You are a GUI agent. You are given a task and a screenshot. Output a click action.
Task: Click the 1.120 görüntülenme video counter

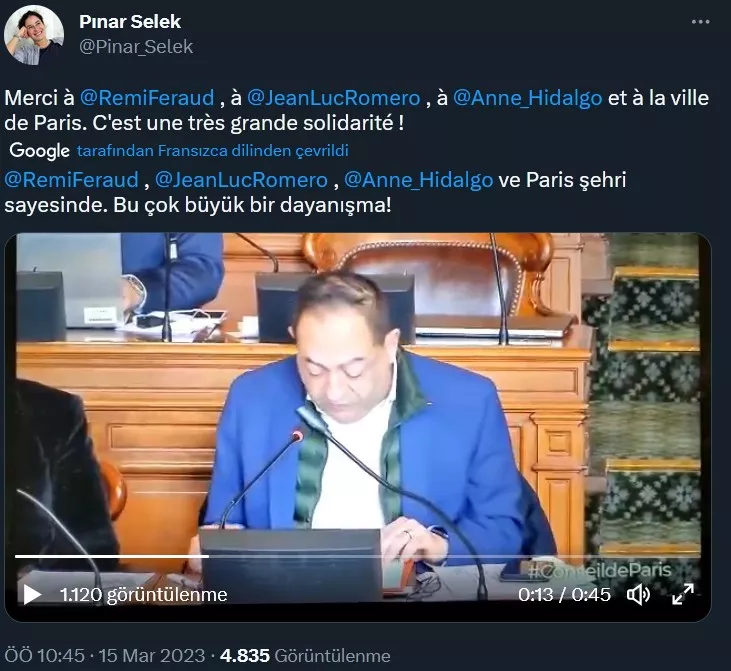144,595
